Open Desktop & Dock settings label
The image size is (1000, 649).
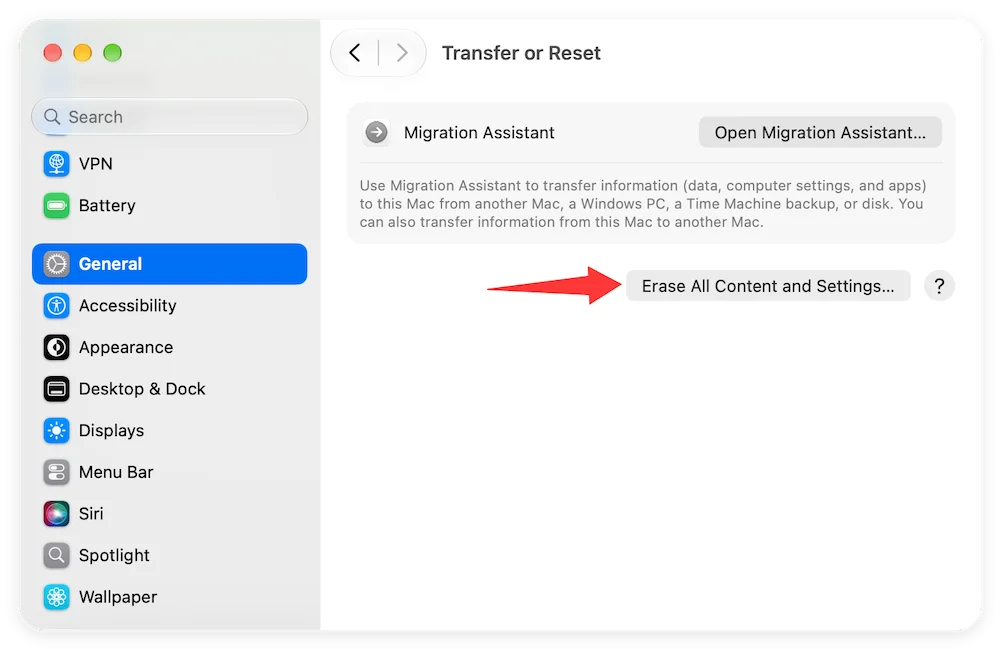142,389
